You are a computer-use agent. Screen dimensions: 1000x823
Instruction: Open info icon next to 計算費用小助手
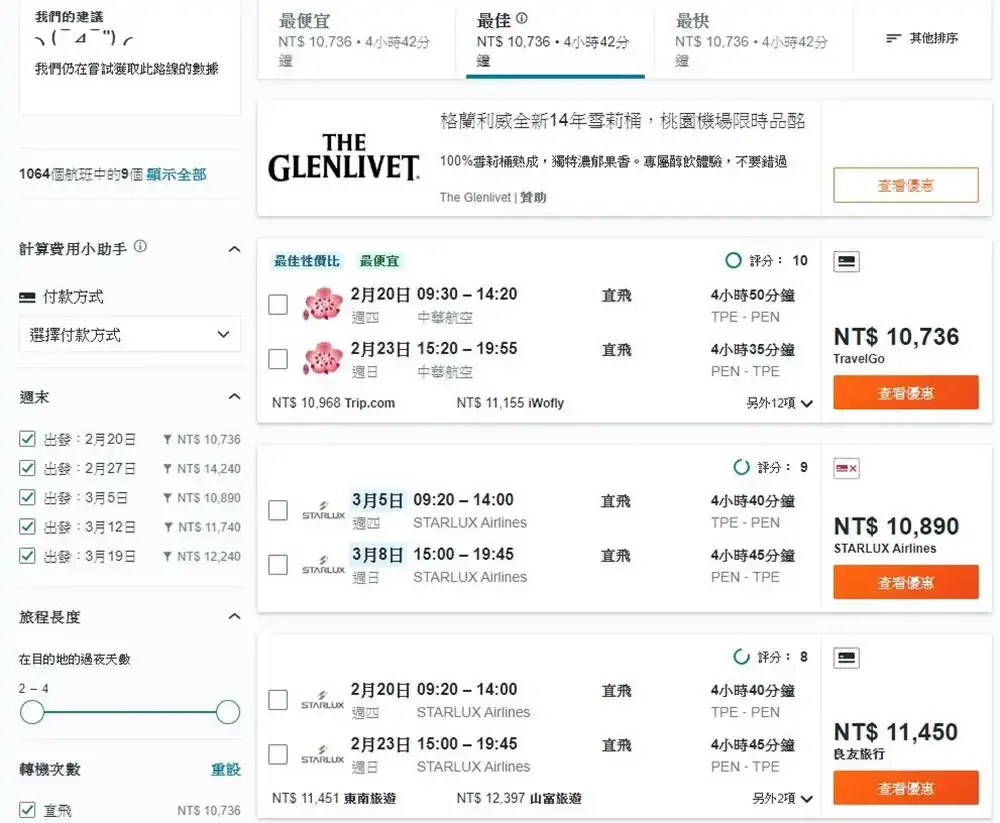click(140, 247)
